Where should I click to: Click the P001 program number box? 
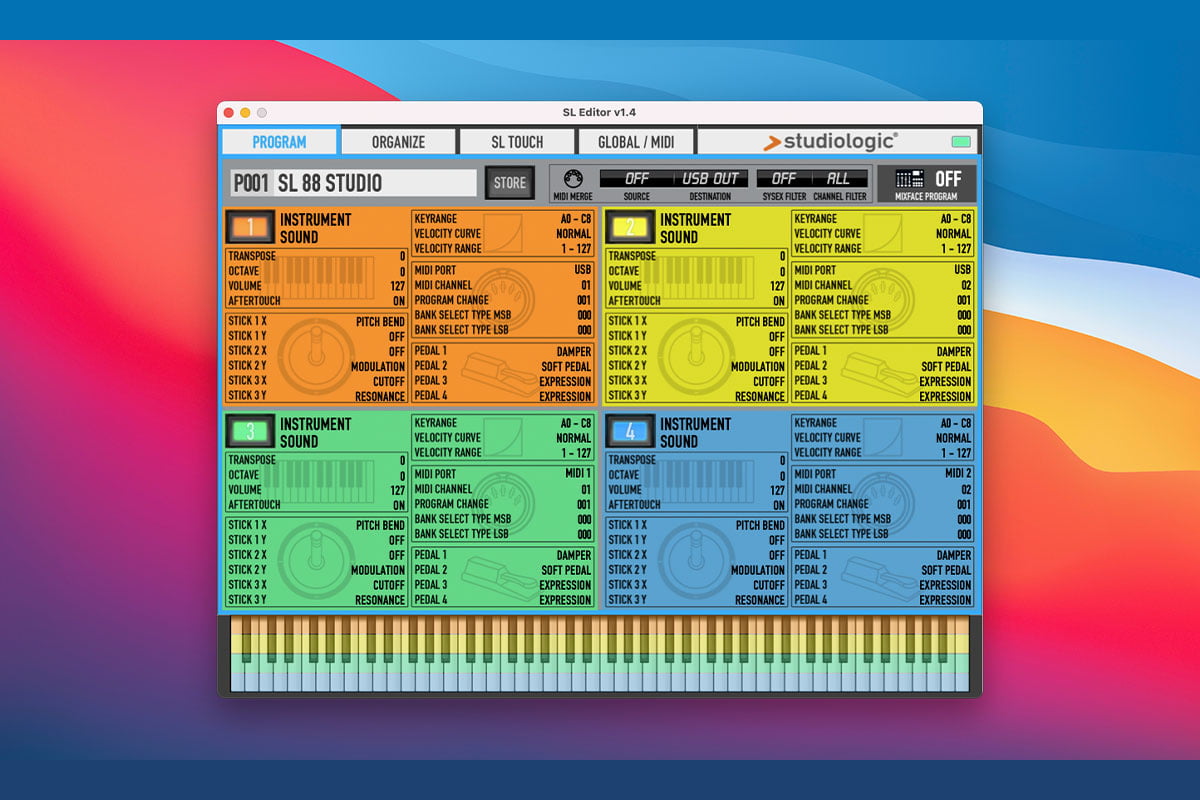click(251, 183)
